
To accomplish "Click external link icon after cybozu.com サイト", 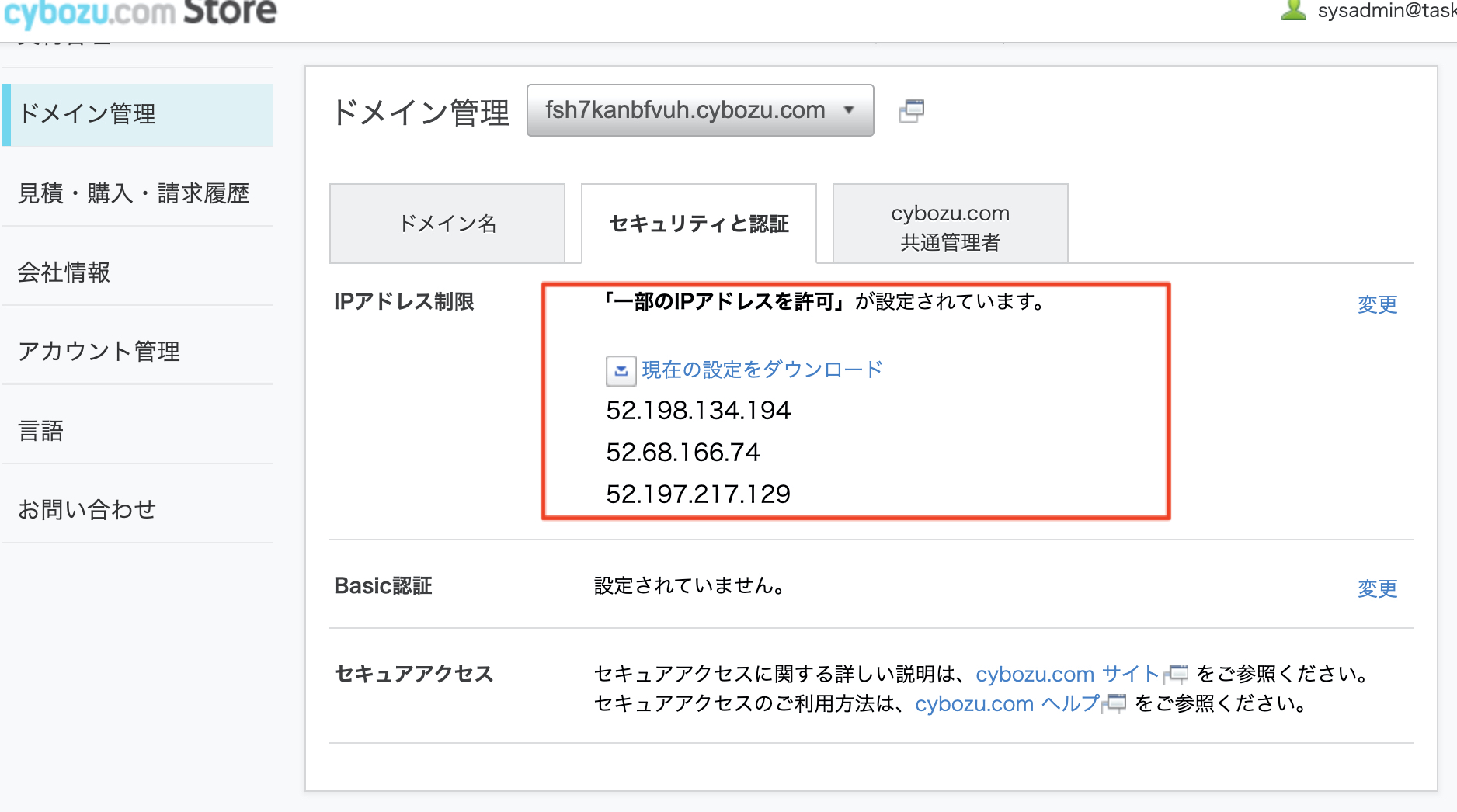I will (x=1177, y=674).
